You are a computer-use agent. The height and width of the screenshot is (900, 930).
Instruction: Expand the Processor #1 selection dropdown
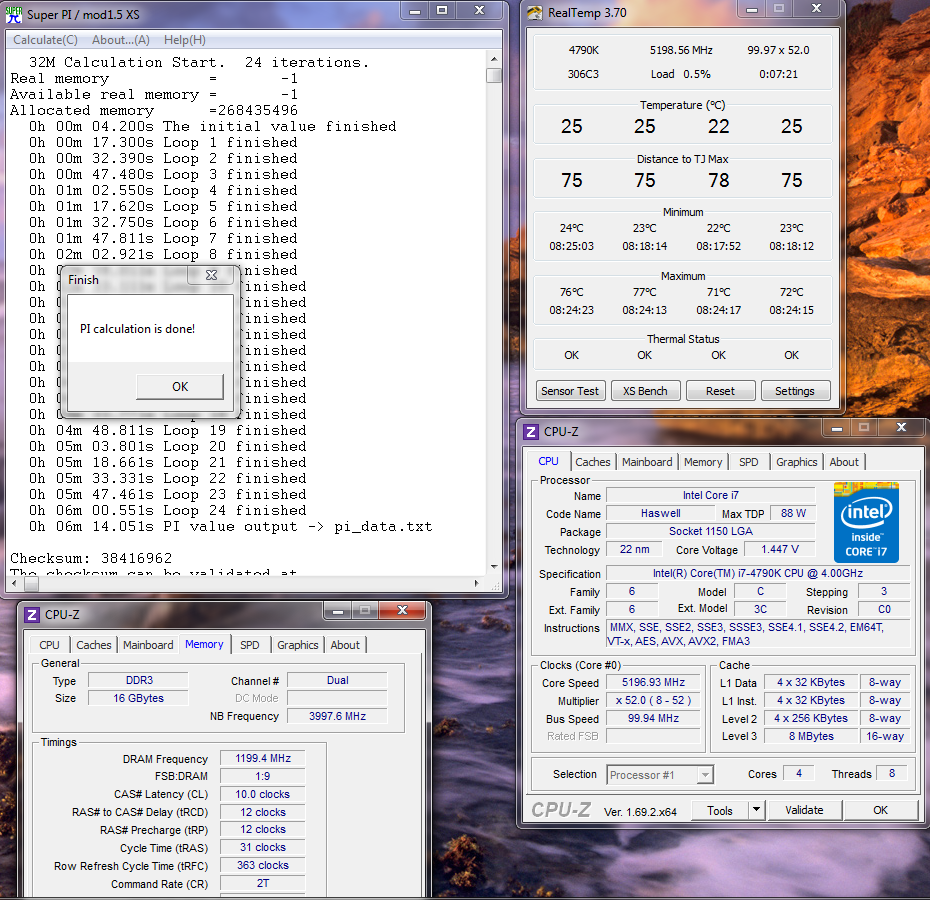(x=705, y=775)
